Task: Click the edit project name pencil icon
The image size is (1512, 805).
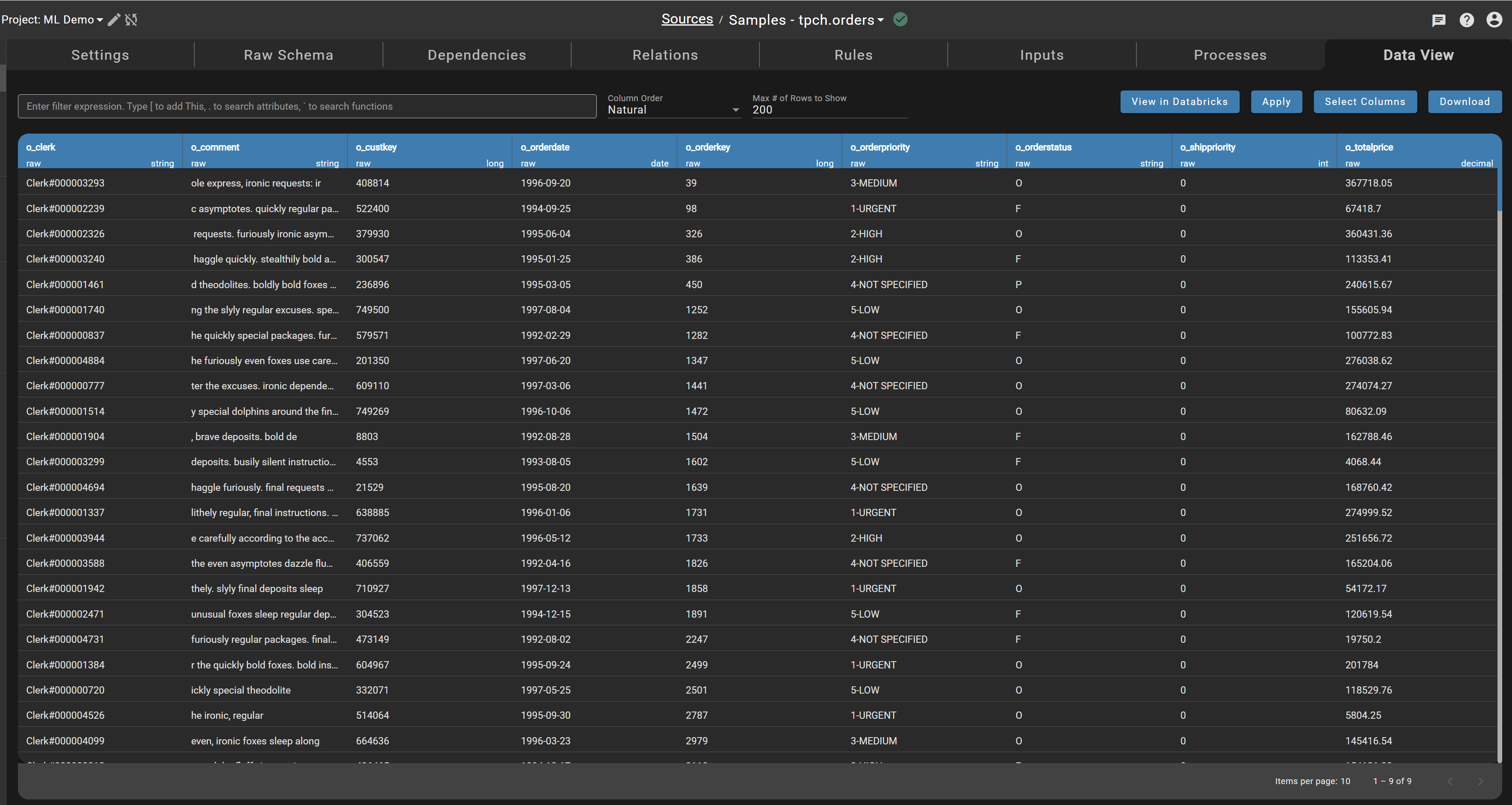Action: (x=114, y=19)
